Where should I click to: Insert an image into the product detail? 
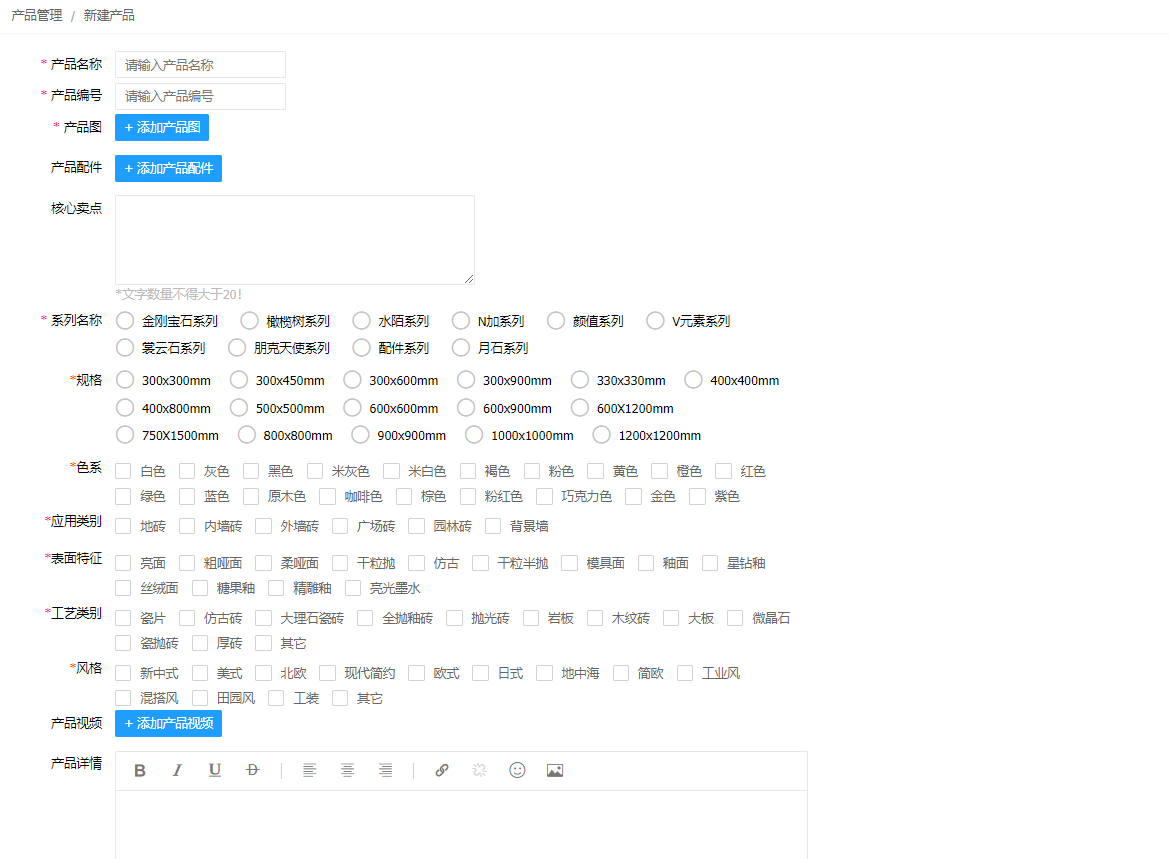pyautogui.click(x=555, y=770)
